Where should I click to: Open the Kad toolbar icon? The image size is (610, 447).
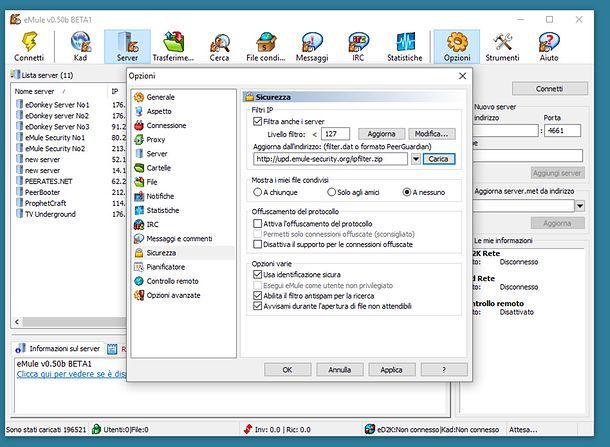[81, 47]
